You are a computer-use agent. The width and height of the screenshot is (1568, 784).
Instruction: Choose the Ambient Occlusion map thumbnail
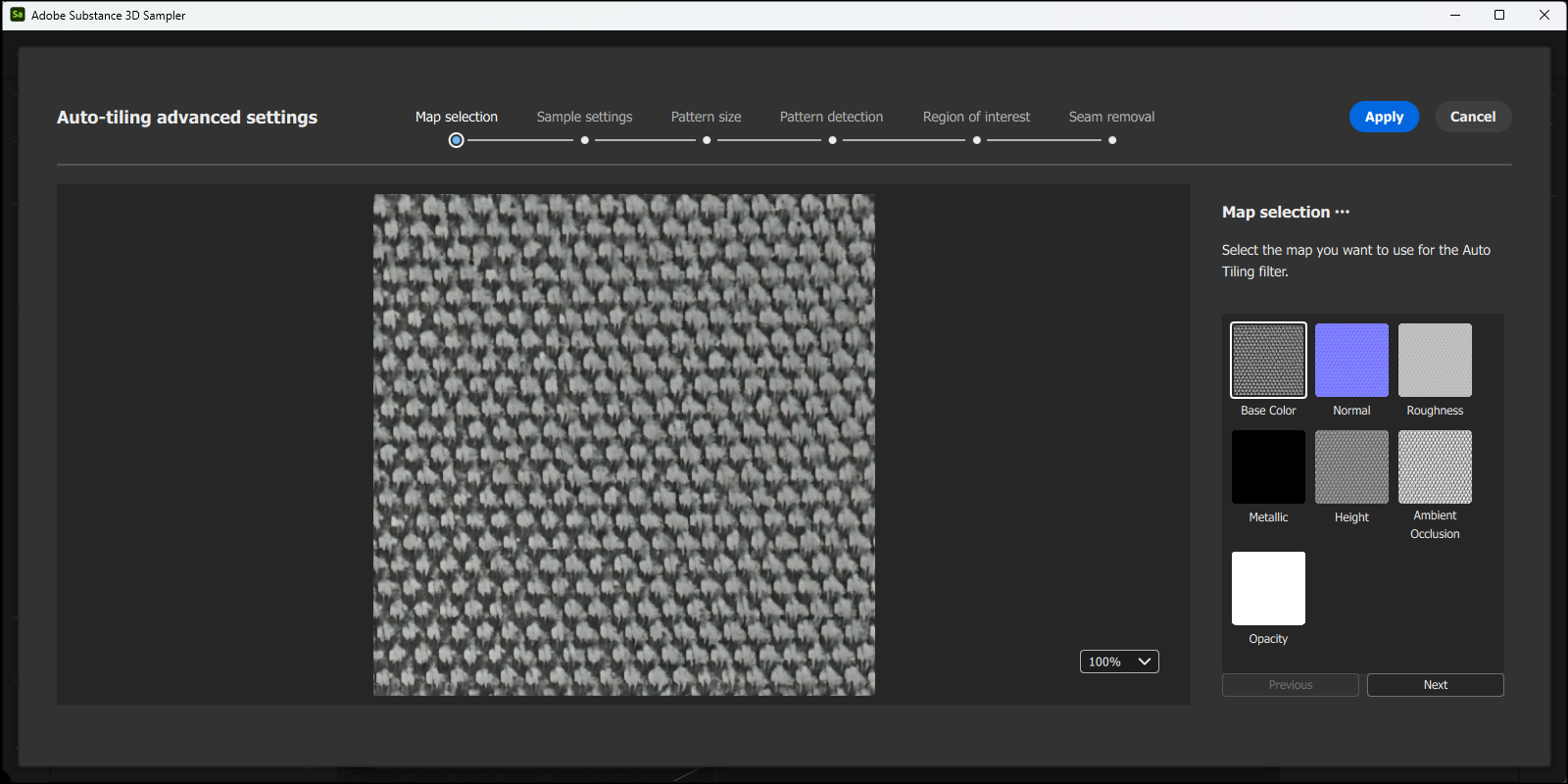[x=1435, y=466]
